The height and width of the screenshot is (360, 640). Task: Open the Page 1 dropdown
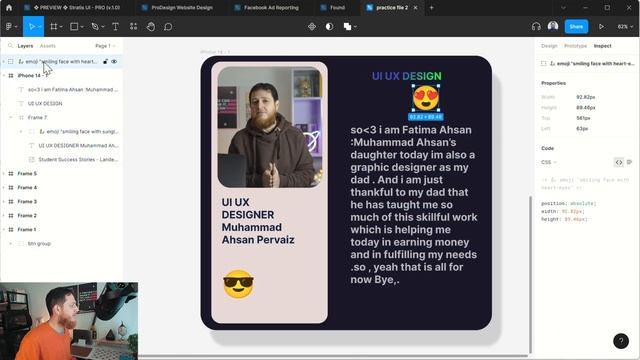[105, 46]
